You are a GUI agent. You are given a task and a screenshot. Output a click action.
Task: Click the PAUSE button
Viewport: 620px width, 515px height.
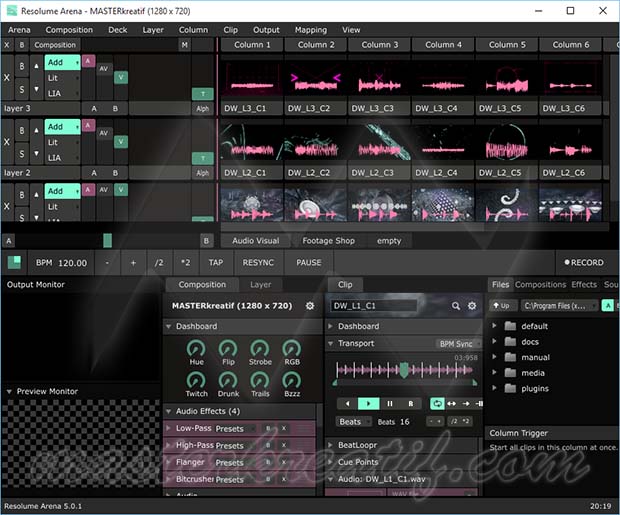point(308,263)
